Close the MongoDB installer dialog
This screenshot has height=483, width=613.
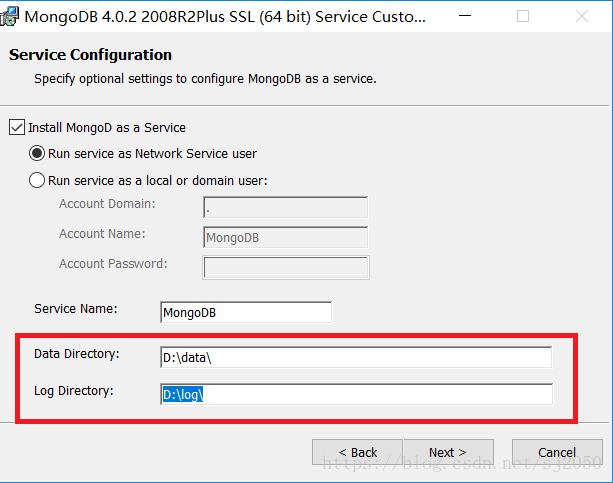pyautogui.click(x=582, y=16)
